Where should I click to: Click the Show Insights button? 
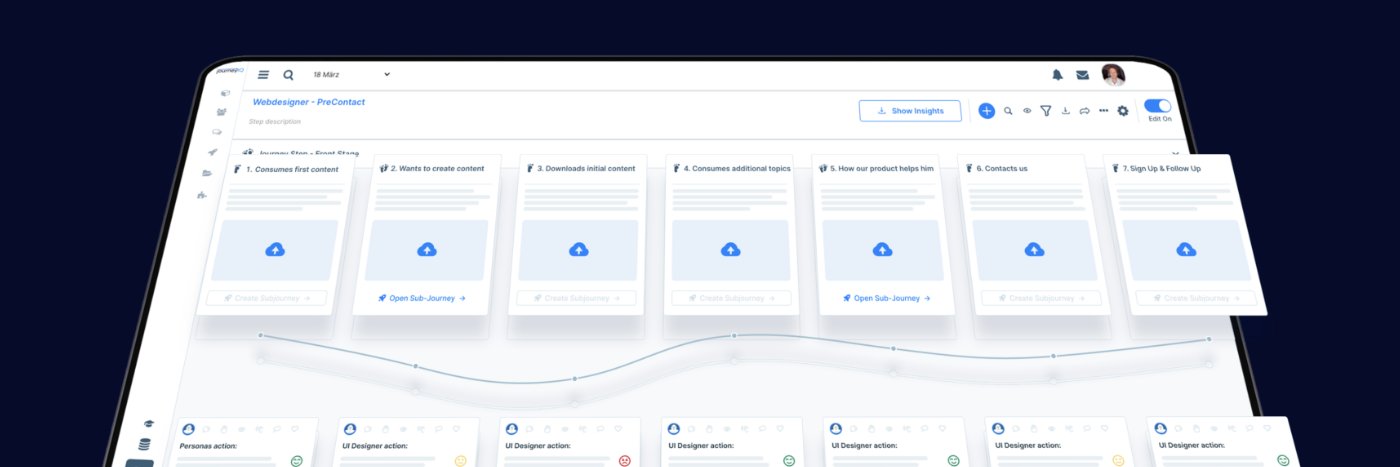coord(910,111)
